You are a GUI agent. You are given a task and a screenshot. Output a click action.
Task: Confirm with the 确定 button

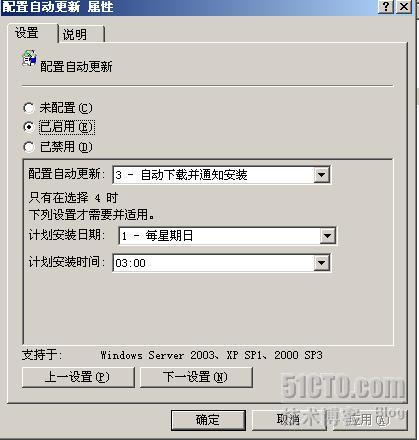click(208, 420)
